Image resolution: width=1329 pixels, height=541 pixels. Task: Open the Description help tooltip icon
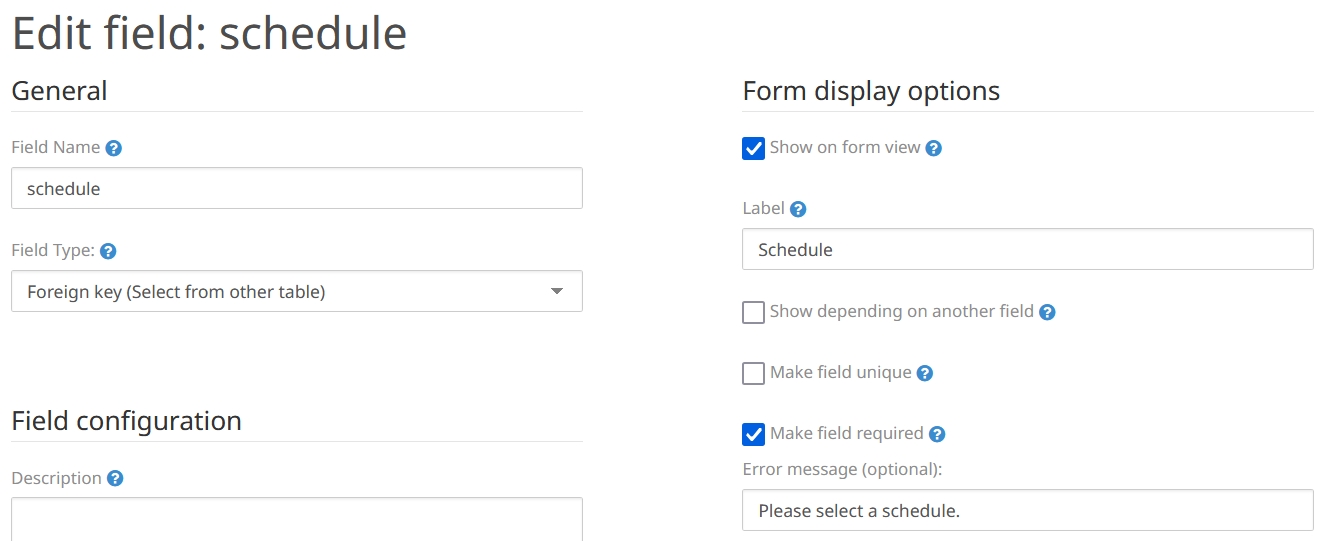click(115, 479)
